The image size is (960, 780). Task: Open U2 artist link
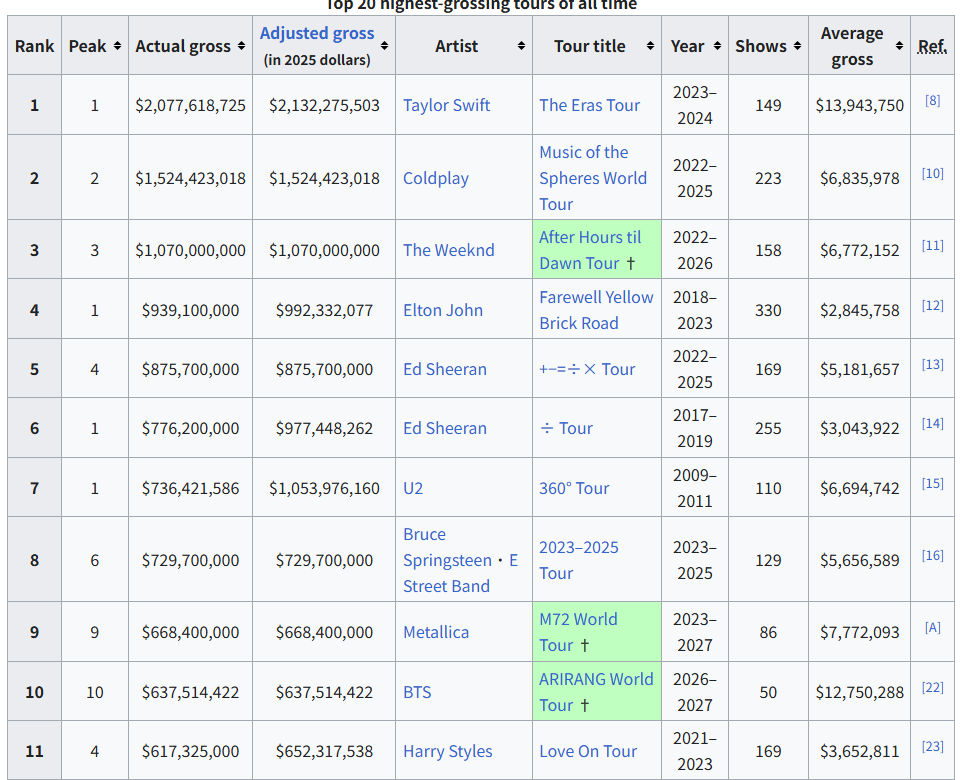point(413,488)
